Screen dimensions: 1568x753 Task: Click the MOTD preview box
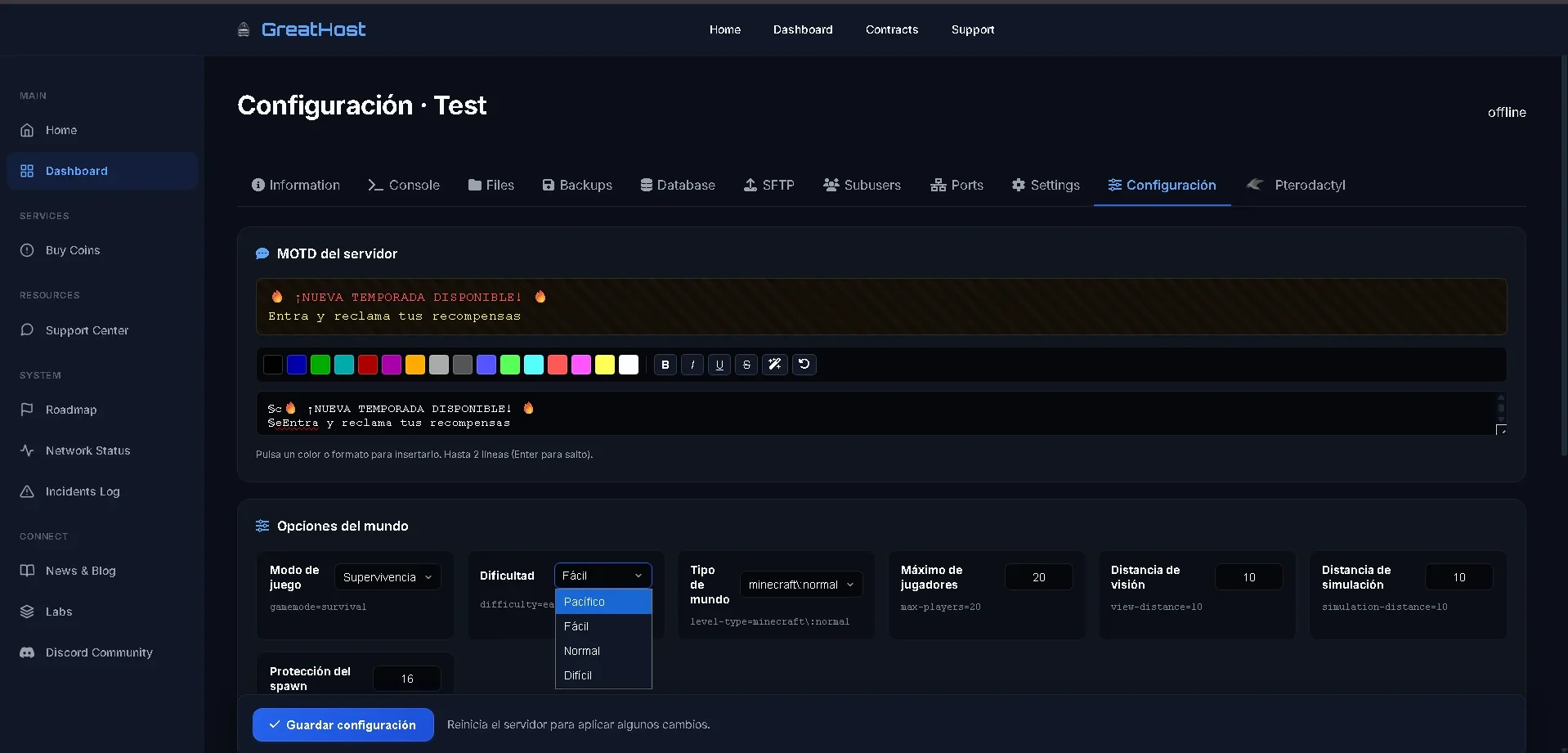881,307
